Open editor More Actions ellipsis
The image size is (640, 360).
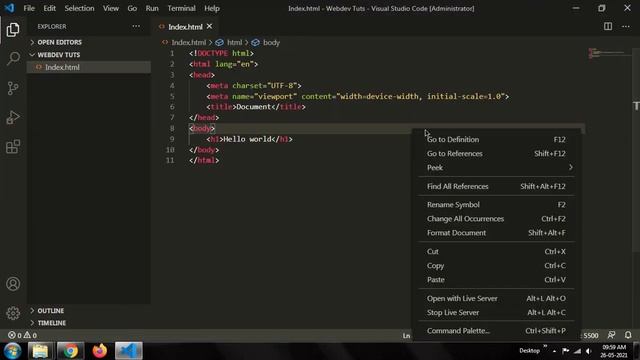click(x=626, y=27)
